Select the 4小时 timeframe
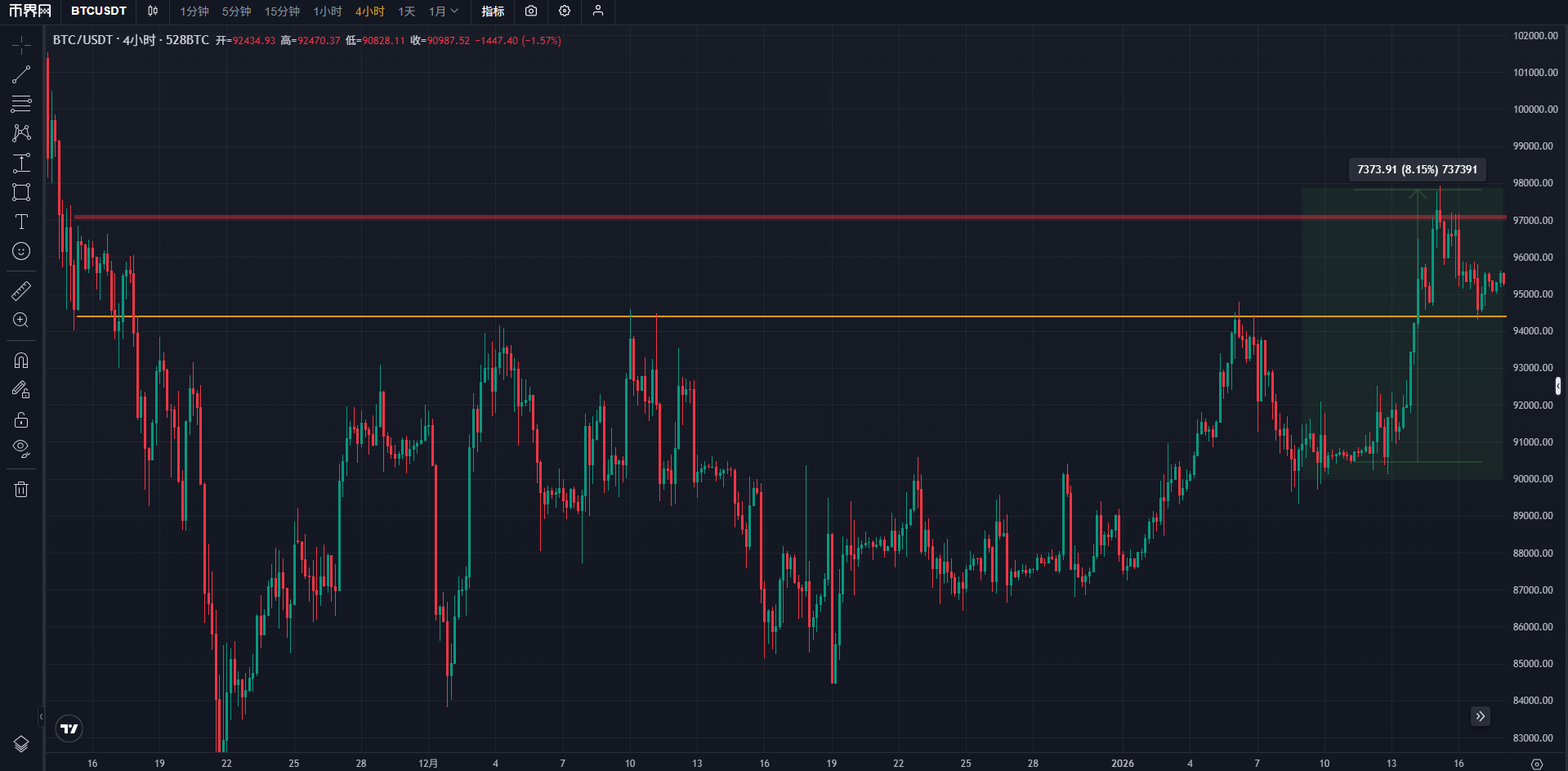The width and height of the screenshot is (1568, 771). click(369, 11)
